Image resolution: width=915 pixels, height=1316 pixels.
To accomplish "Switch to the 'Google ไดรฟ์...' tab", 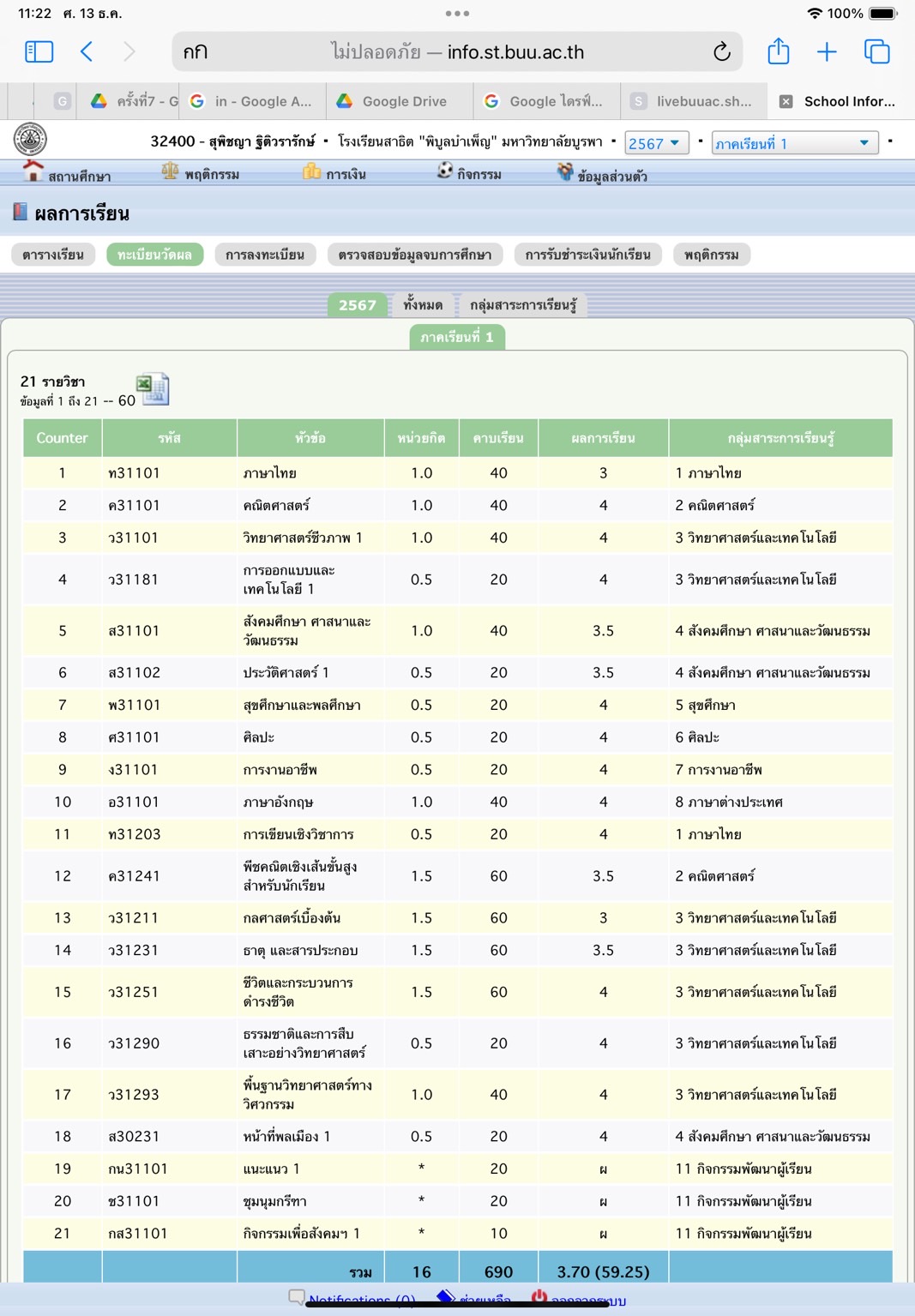I will (545, 101).
